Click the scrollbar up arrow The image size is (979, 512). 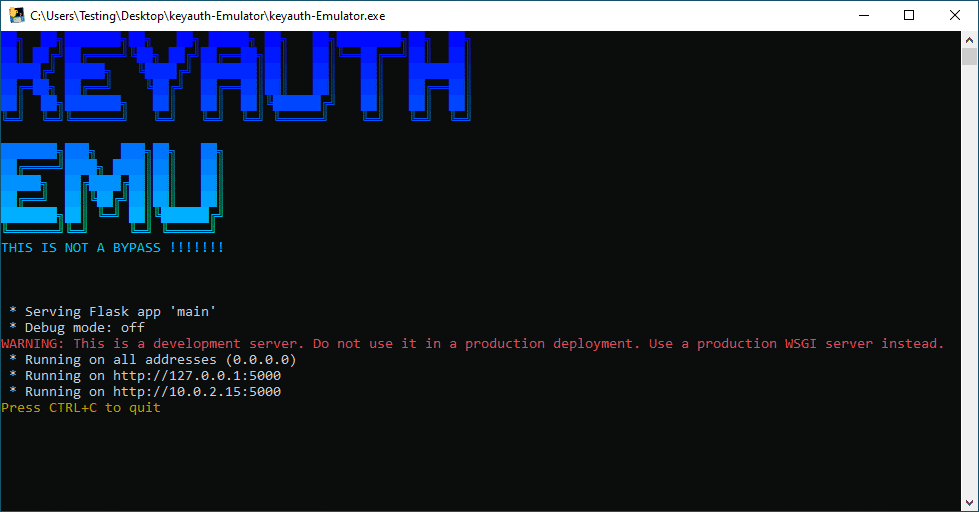click(x=969, y=40)
